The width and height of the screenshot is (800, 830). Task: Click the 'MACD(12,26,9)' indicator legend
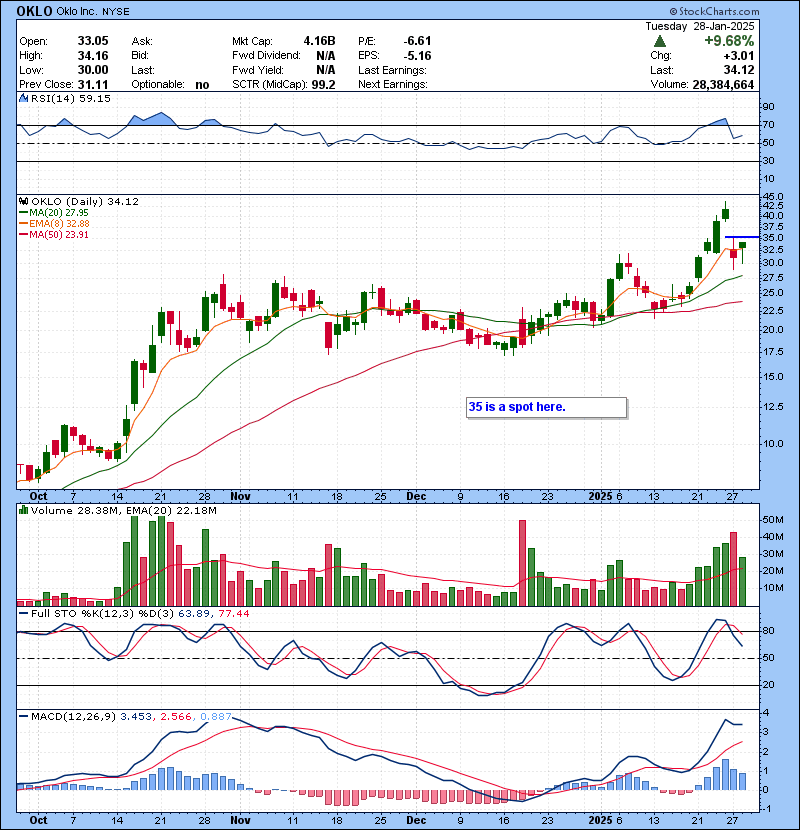[x=73, y=716]
